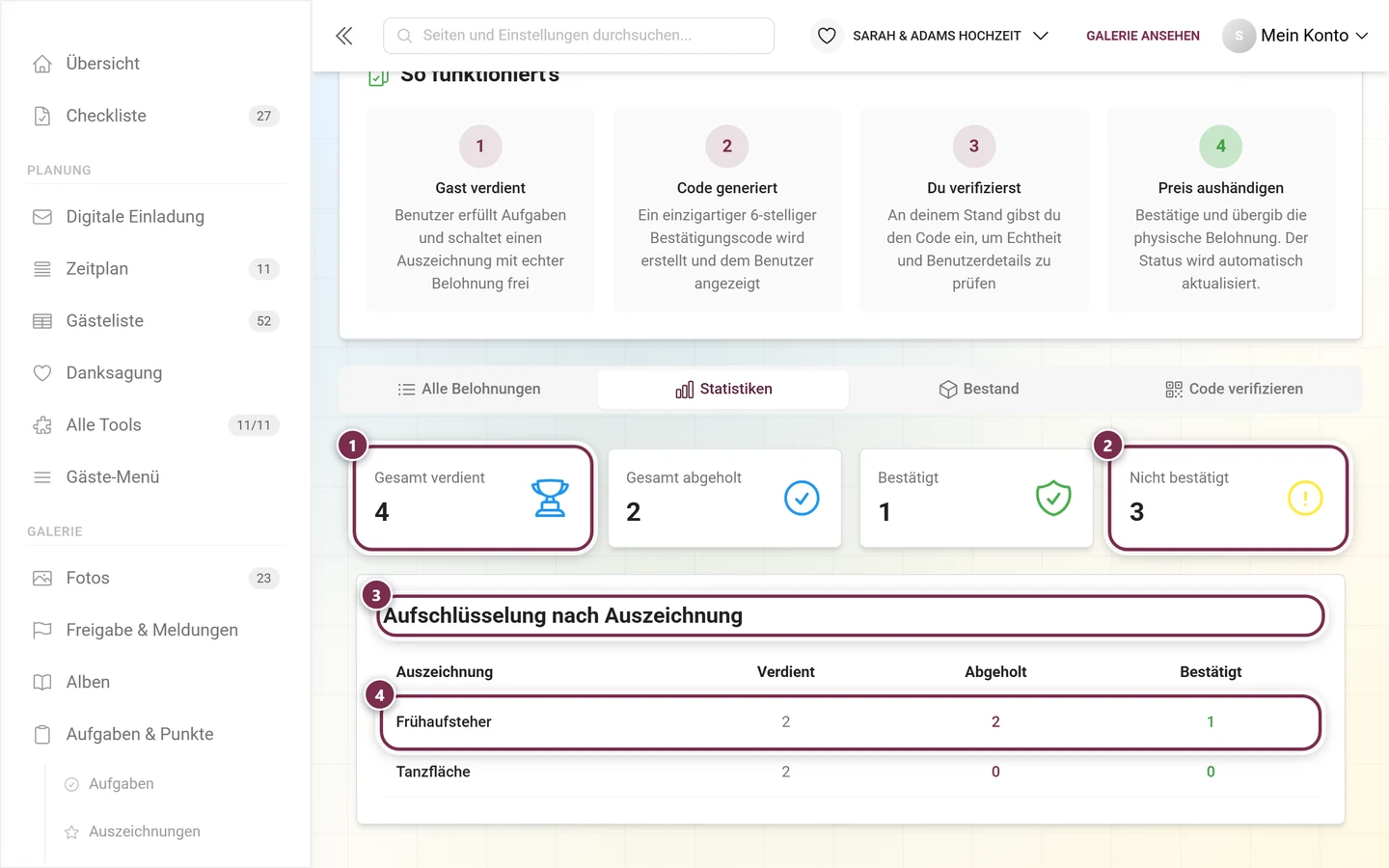Click the Gästeliste table icon
The image size is (1389, 868).
[42, 321]
